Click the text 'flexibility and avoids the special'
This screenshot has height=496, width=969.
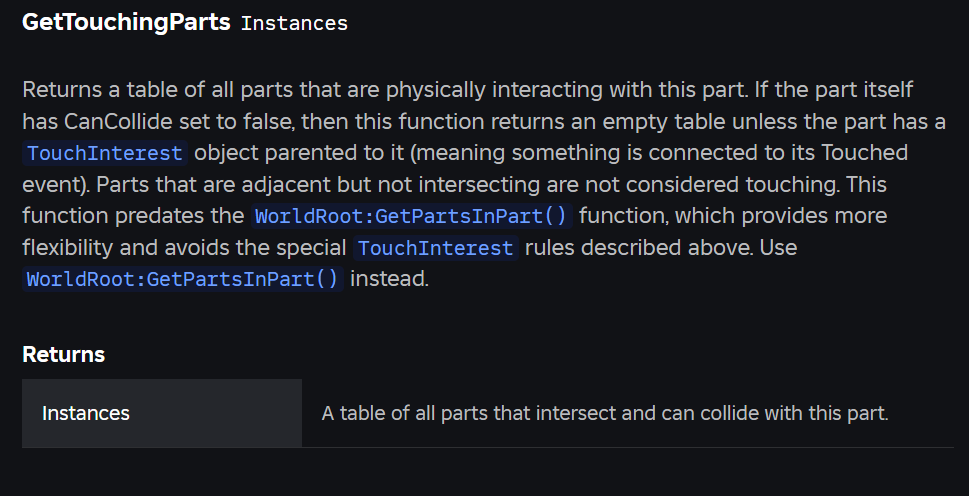tap(184, 247)
